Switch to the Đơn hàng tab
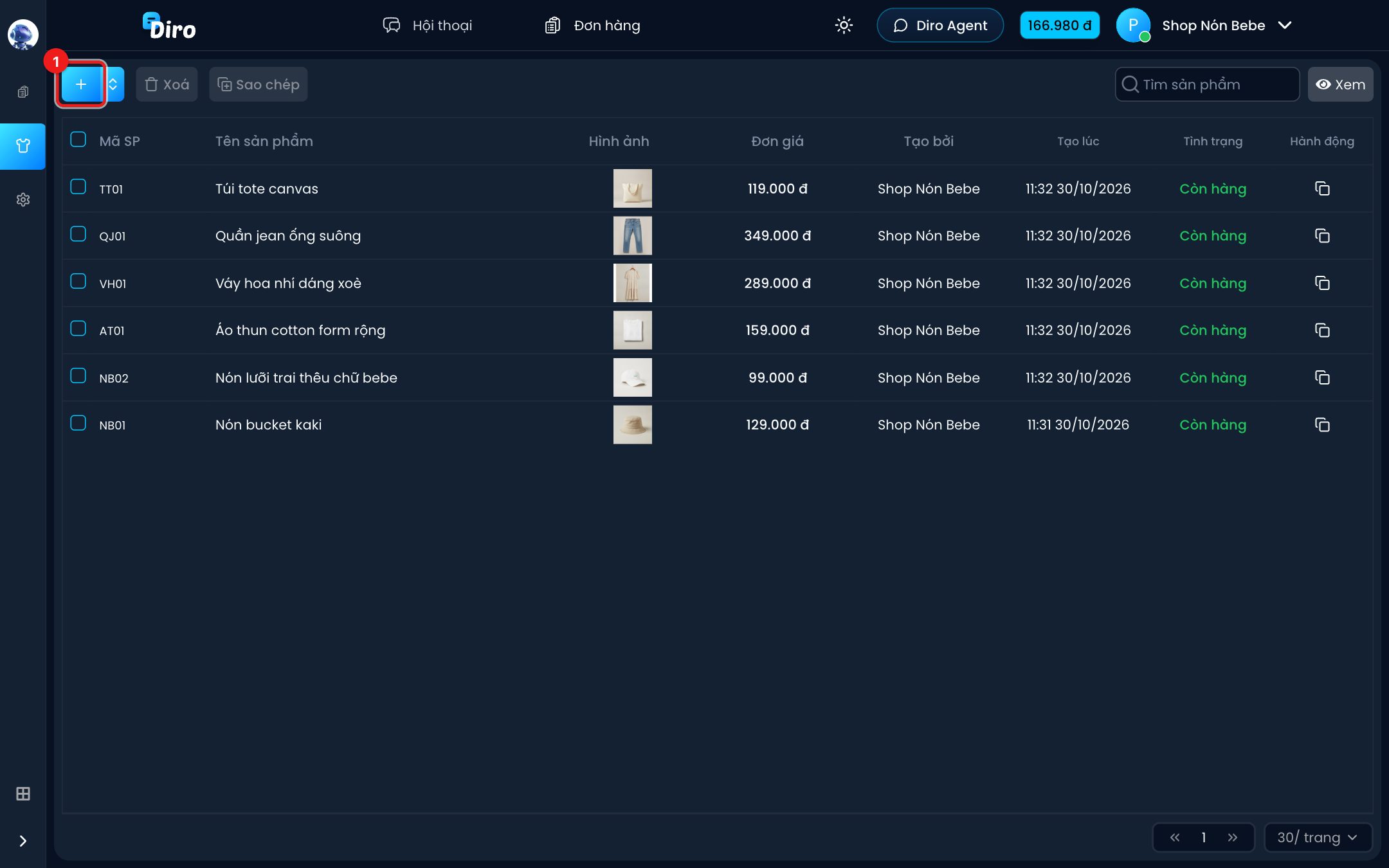 pos(592,25)
